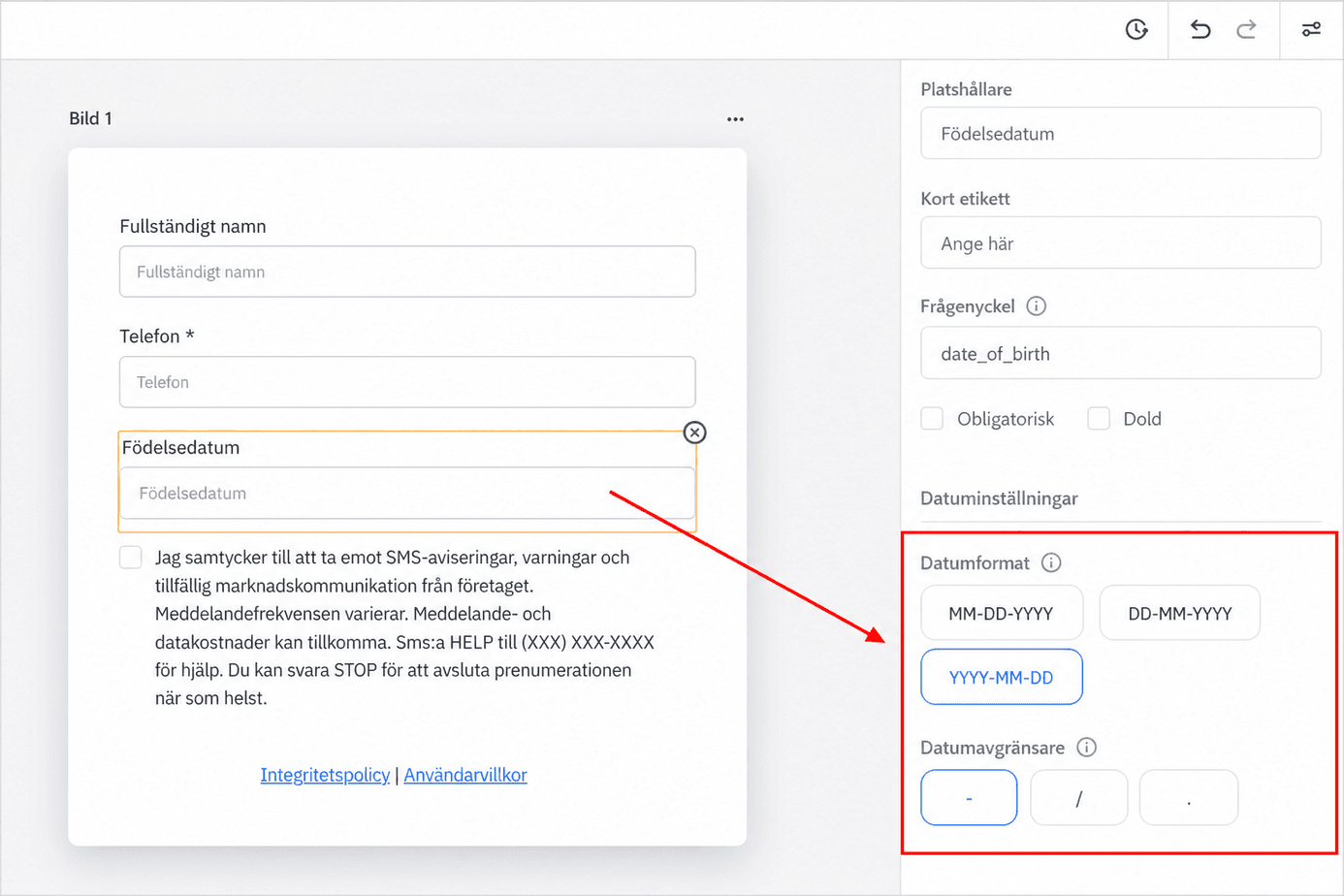Open the three-dot menu for Bild 1
Viewport: 1344px width, 896px height.
click(735, 119)
